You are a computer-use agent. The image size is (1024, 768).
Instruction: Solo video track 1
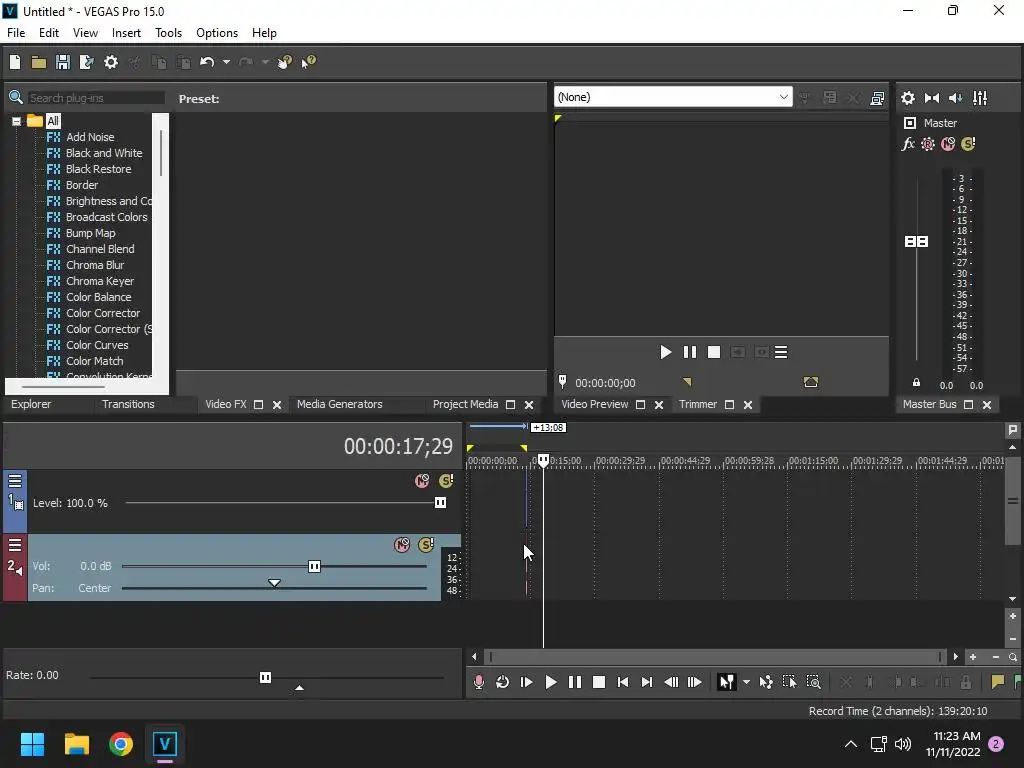[446, 481]
